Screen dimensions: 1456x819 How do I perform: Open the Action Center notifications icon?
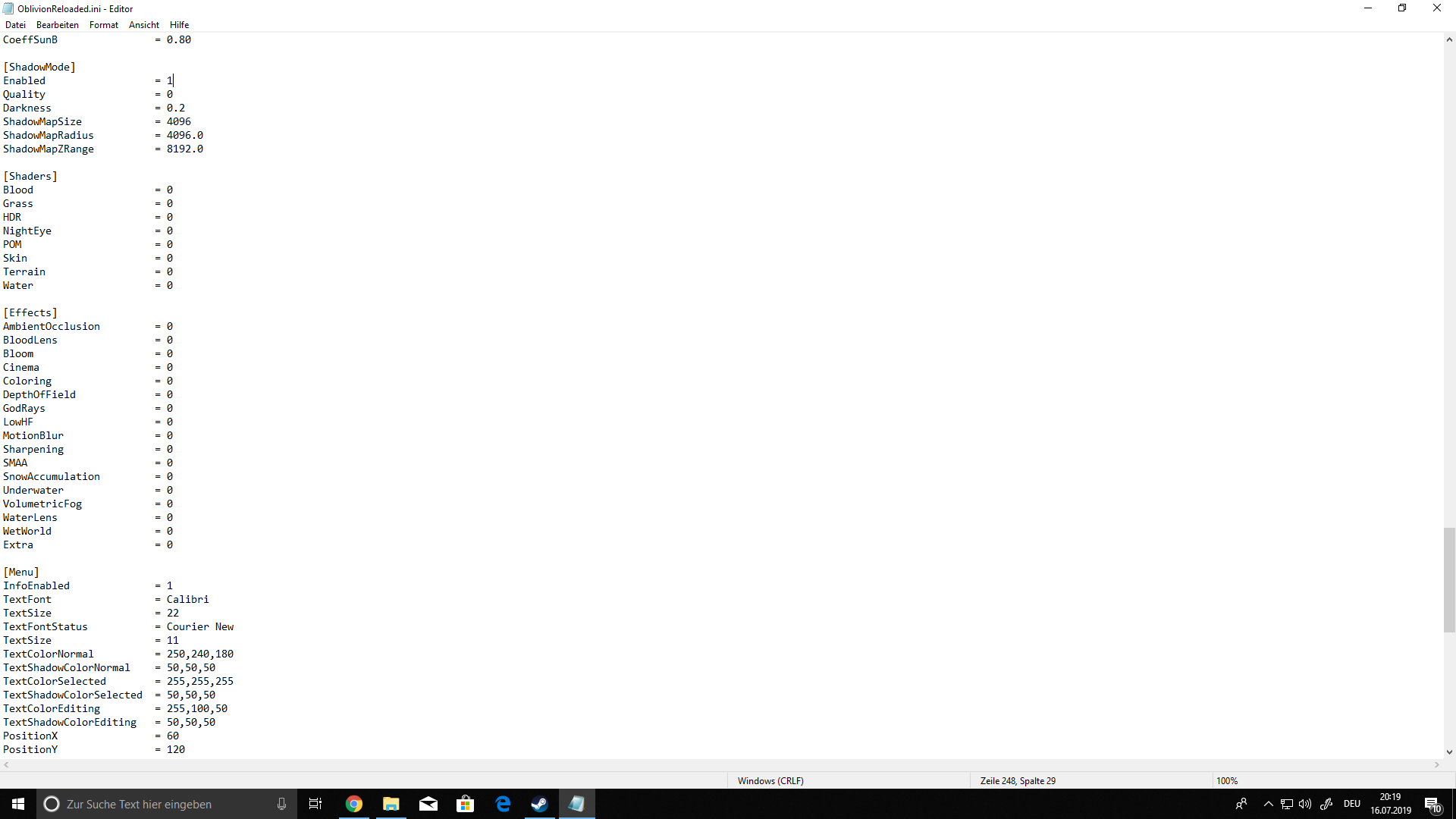coord(1432,804)
